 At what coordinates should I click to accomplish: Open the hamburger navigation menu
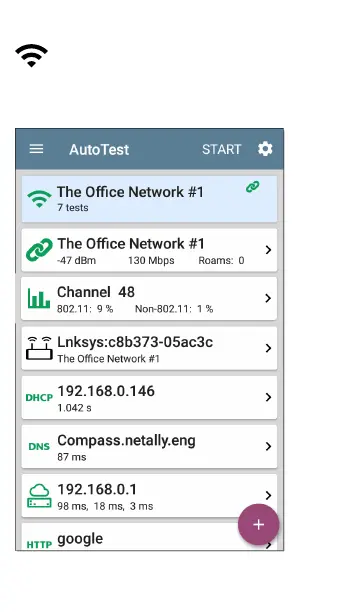(x=36, y=149)
